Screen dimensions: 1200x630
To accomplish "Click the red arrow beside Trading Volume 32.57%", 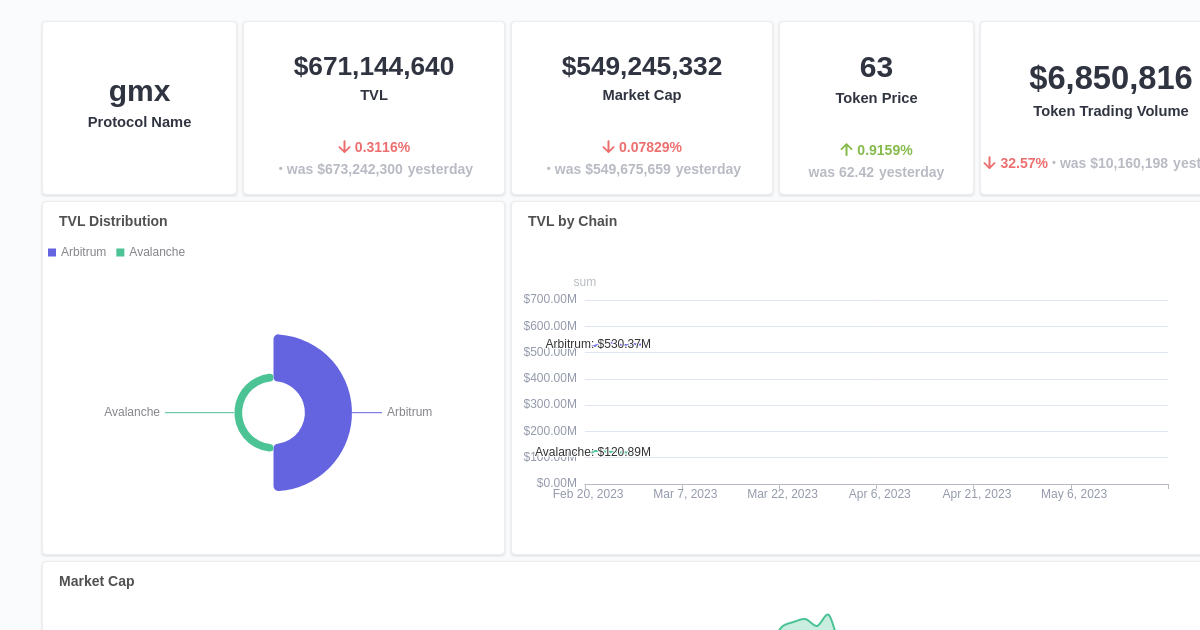I will tap(989, 162).
